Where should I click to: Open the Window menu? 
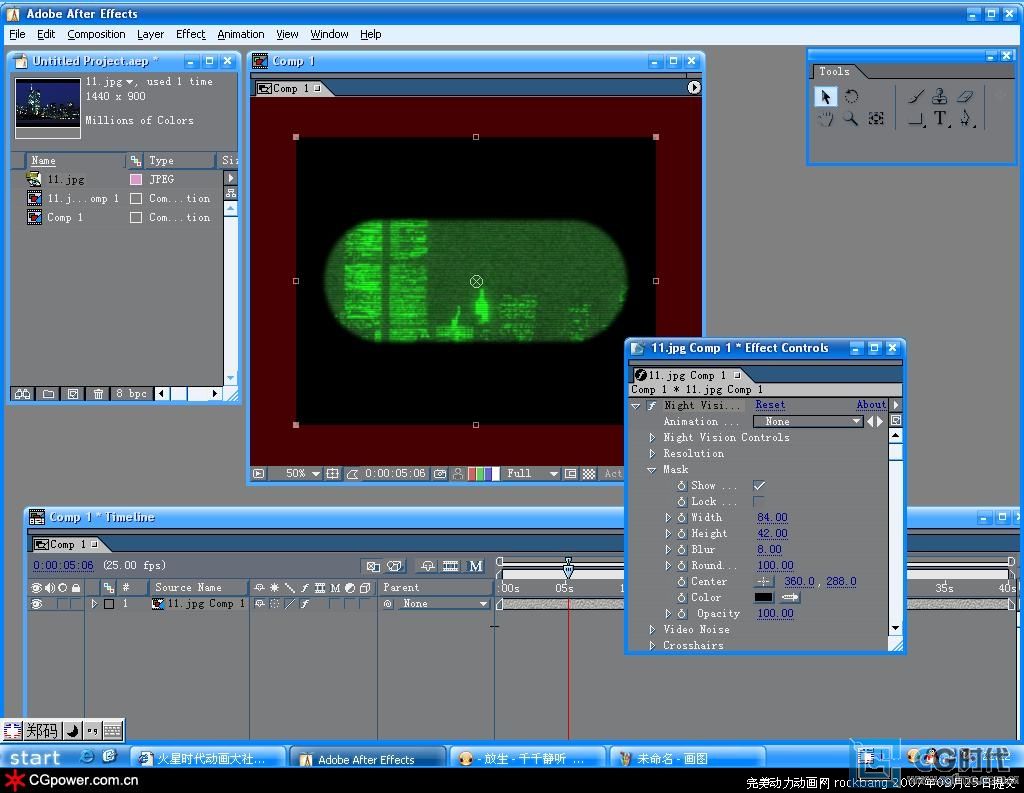coord(329,34)
